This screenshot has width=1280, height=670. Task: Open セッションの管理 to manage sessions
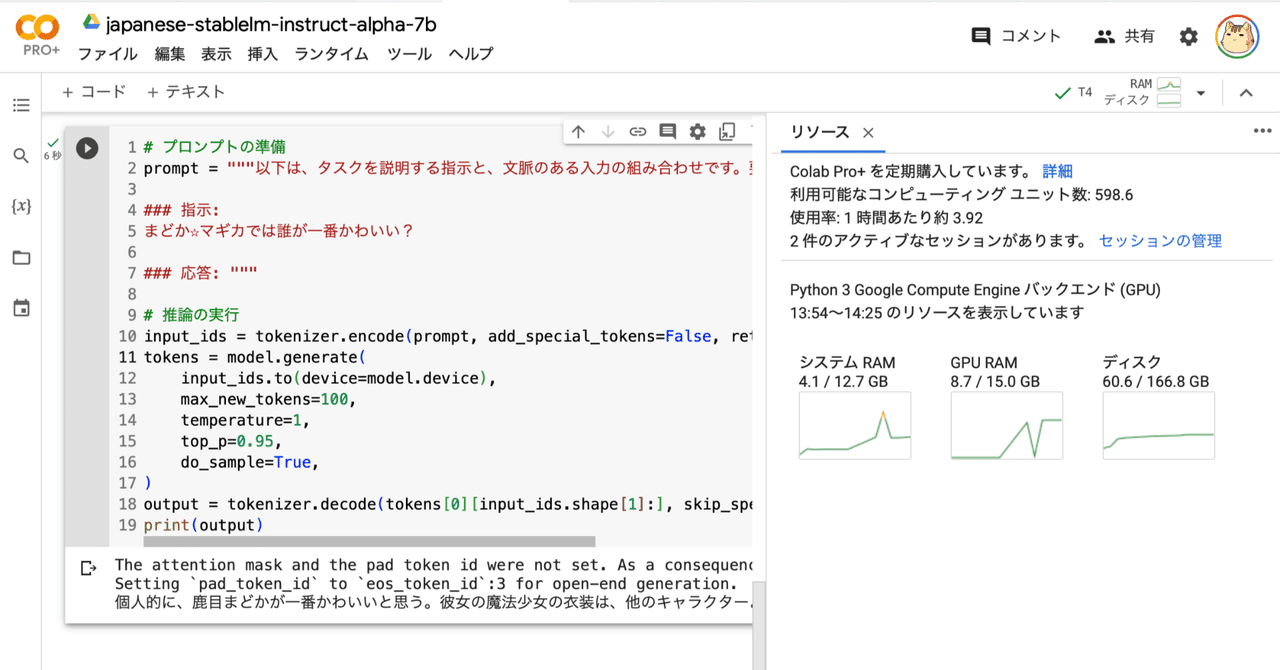tap(1159, 240)
